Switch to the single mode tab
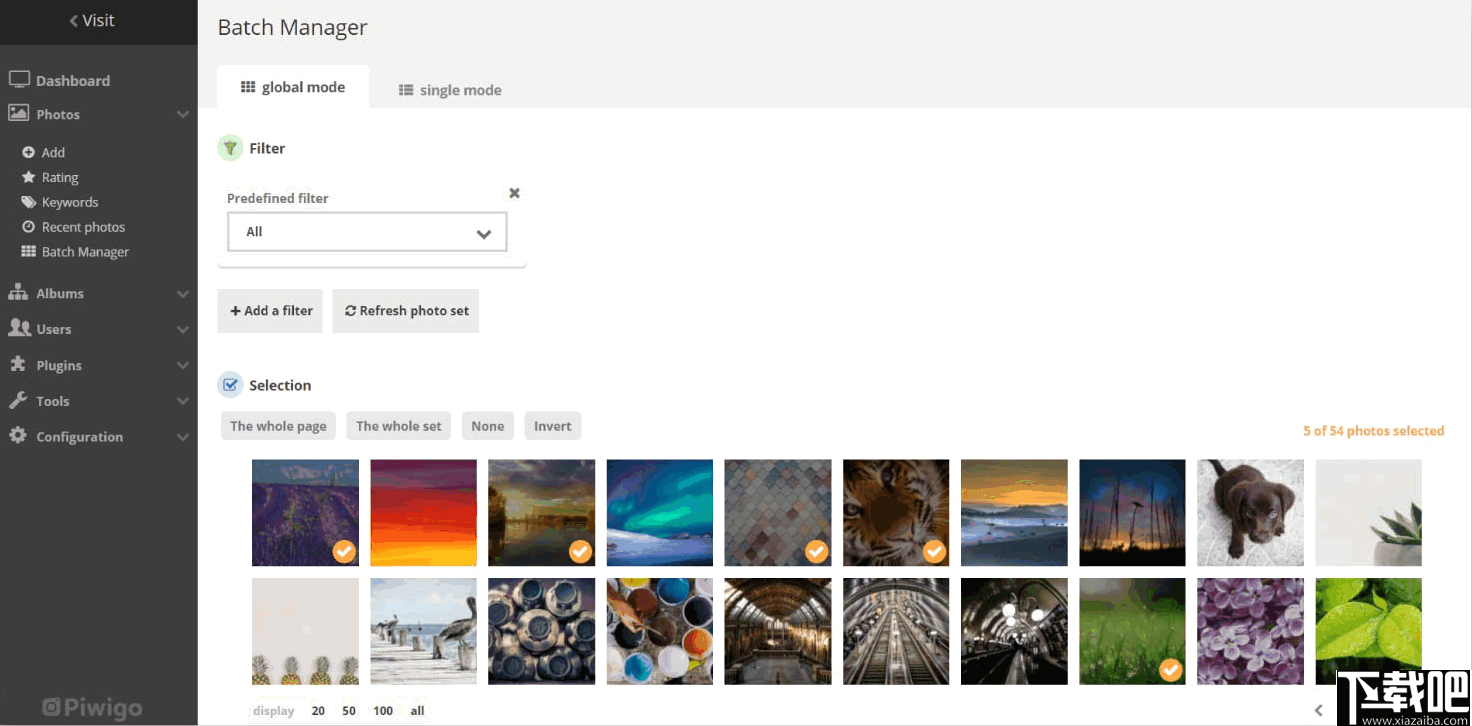This screenshot has width=1472, height=726. click(450, 90)
